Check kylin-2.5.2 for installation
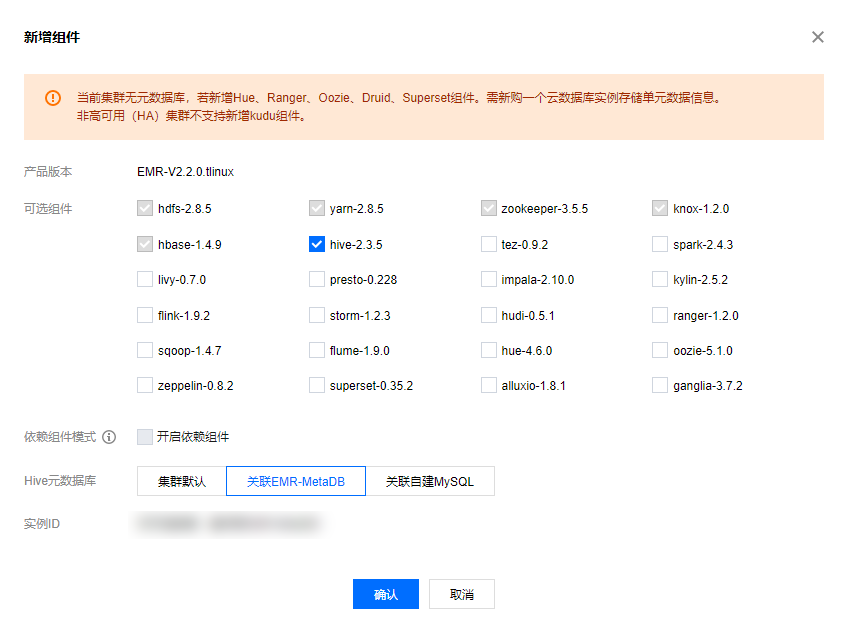Viewport: 845px width, 634px height. [659, 279]
